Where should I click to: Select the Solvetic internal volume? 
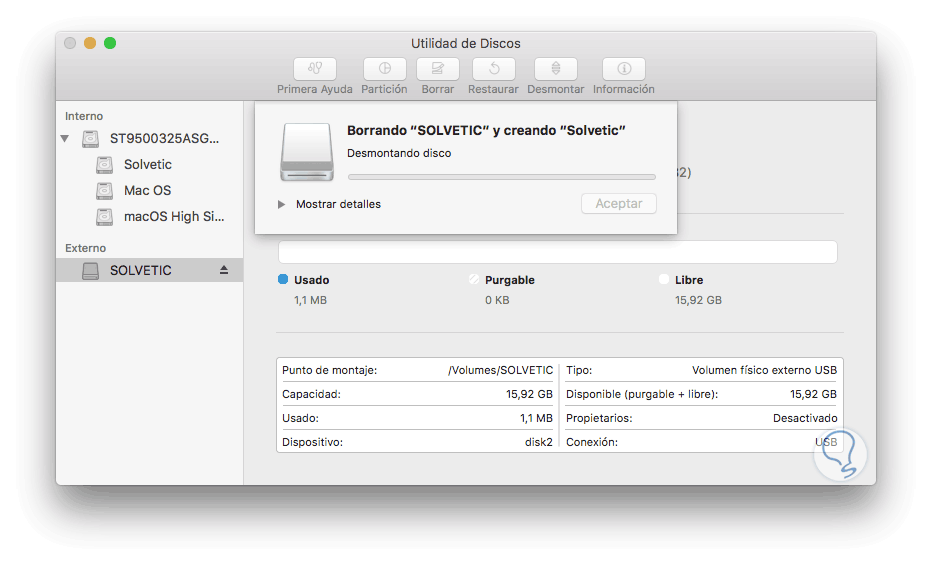pyautogui.click(x=148, y=164)
